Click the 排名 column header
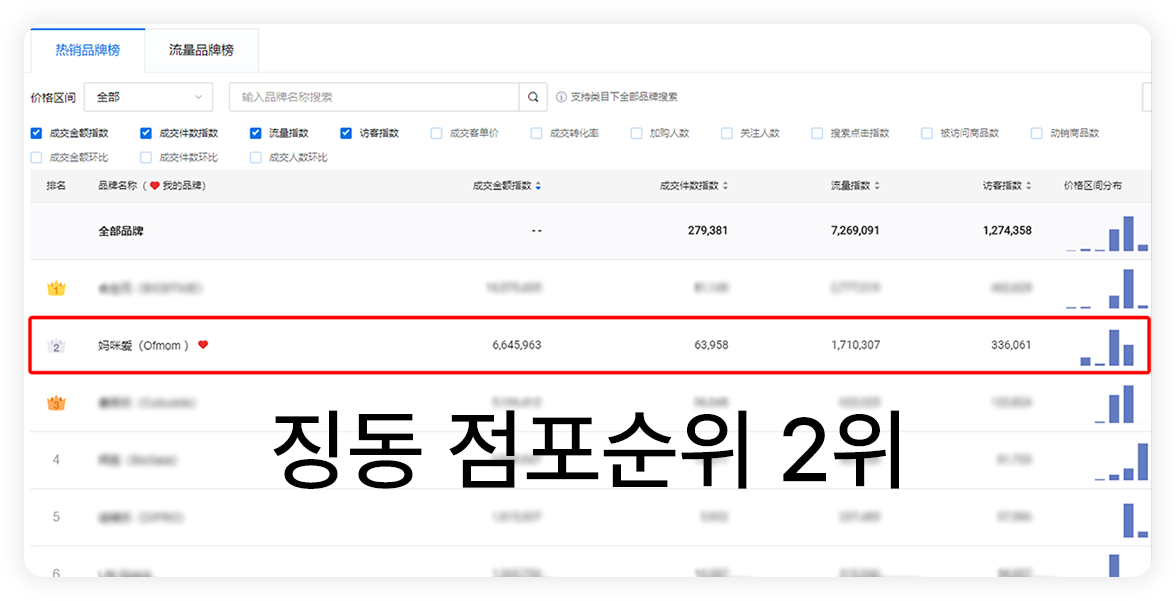The height and width of the screenshot is (601, 1176). 56,186
